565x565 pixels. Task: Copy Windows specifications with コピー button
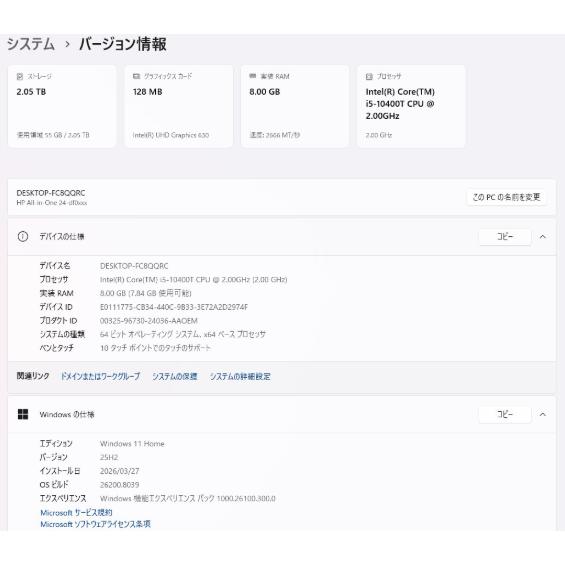[505, 414]
